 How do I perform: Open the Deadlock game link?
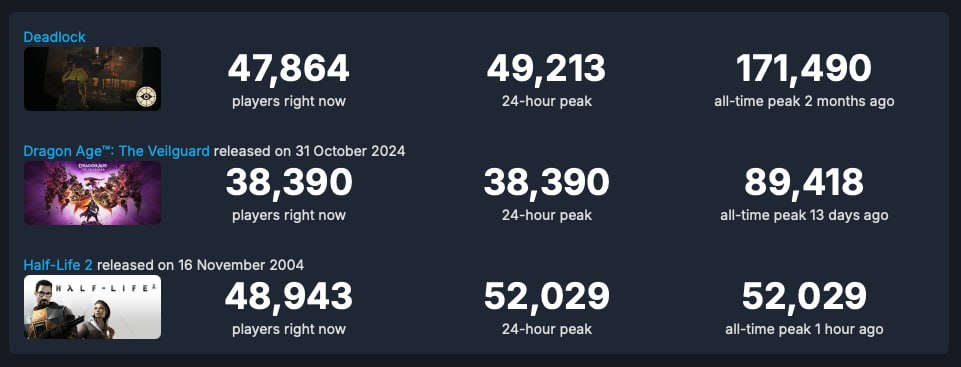[55, 37]
